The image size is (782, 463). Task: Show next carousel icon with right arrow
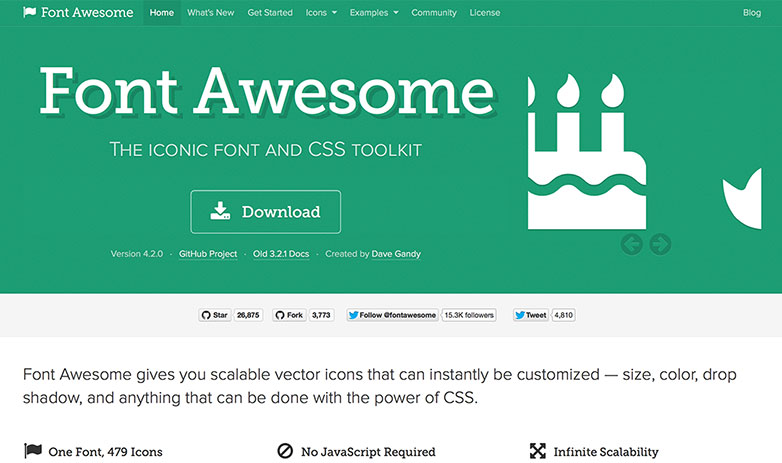[660, 244]
